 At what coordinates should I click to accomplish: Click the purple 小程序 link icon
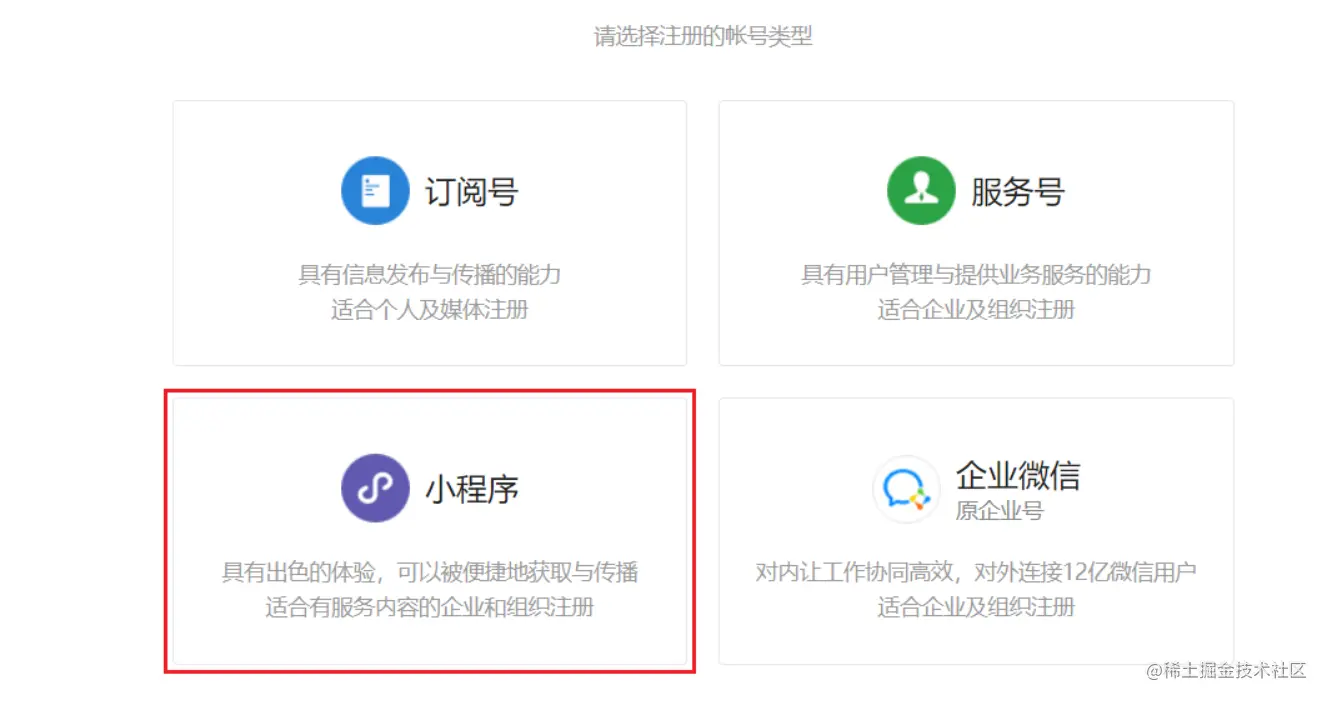375,488
